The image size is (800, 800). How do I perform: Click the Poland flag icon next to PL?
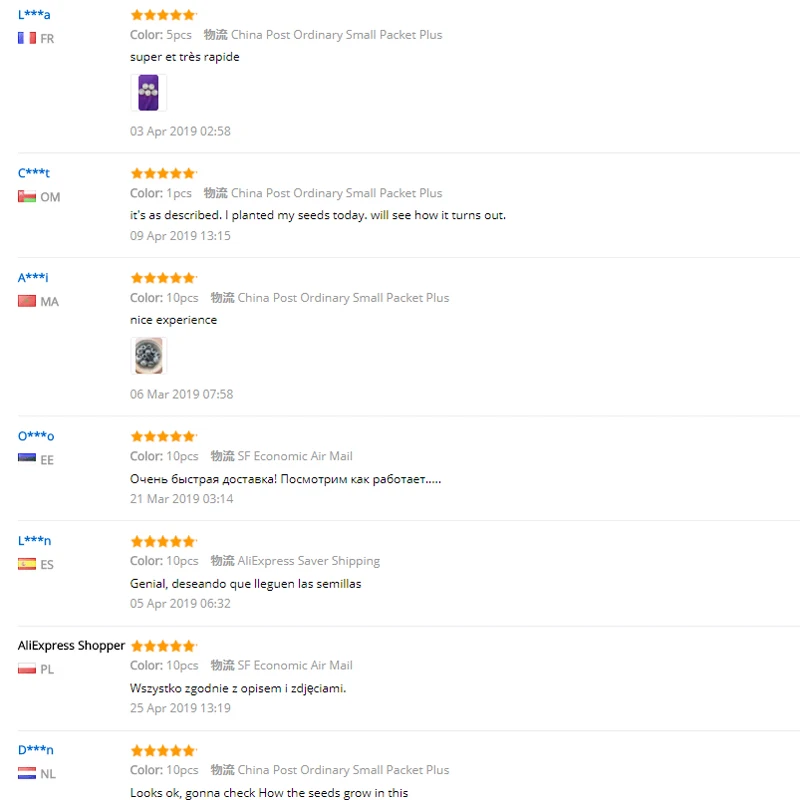tap(27, 668)
